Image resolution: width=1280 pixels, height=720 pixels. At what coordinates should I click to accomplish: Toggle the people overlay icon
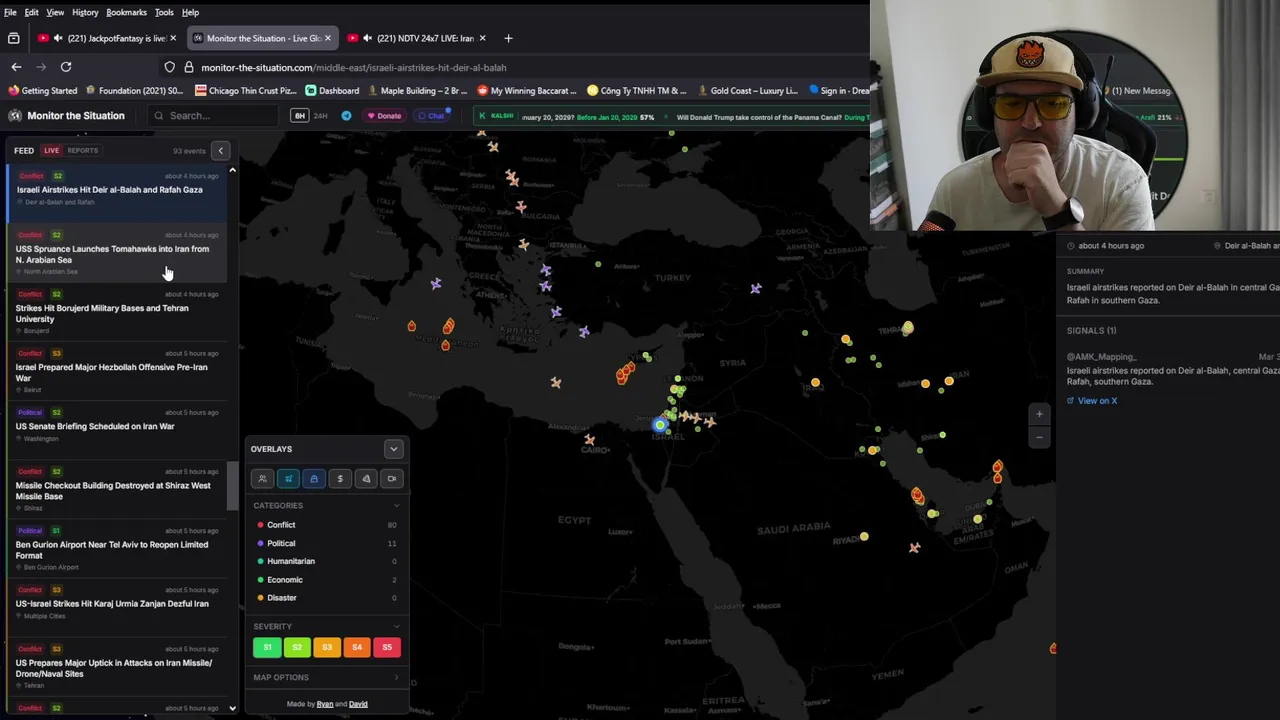coord(262,479)
